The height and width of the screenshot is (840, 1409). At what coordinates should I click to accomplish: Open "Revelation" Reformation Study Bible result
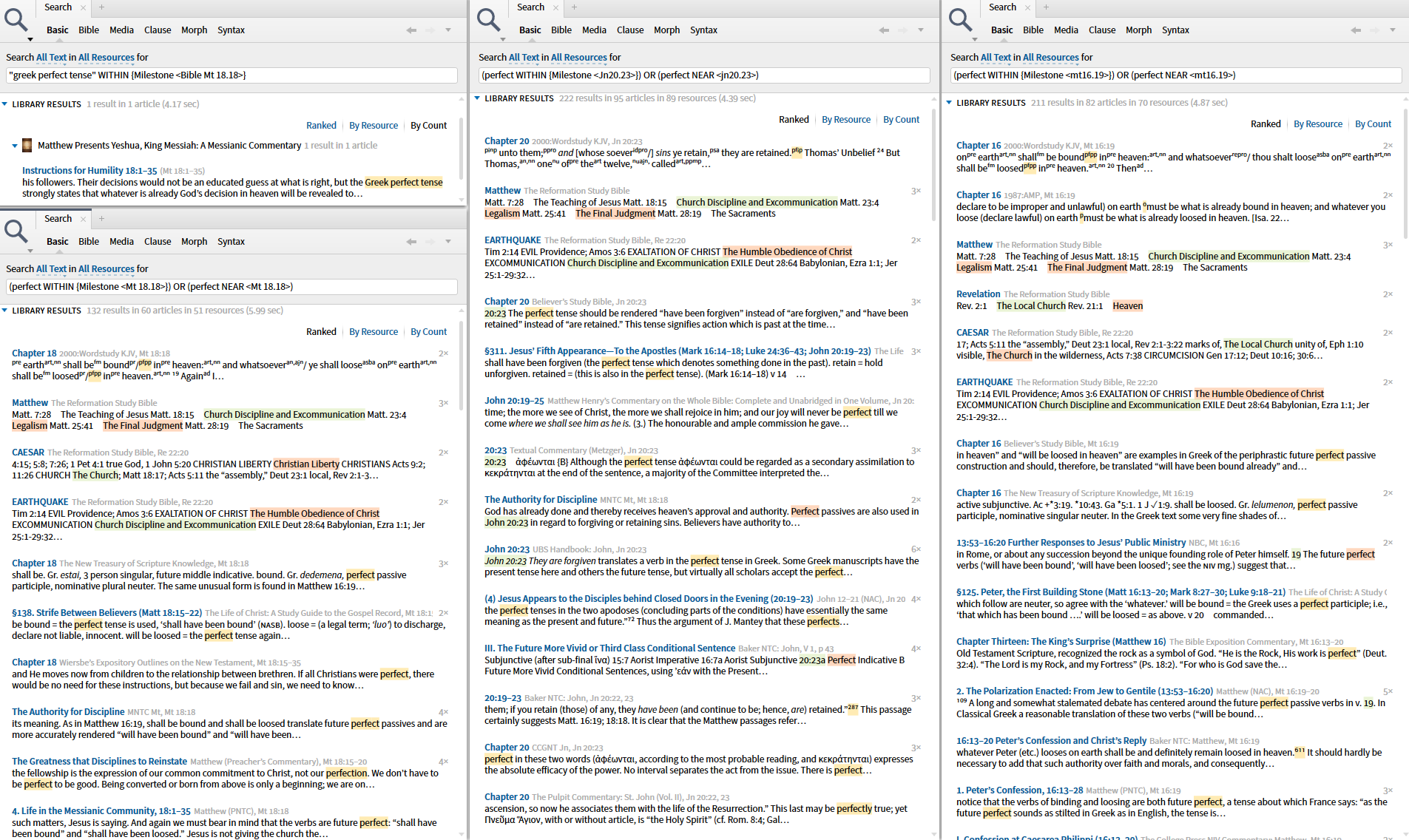[978, 294]
